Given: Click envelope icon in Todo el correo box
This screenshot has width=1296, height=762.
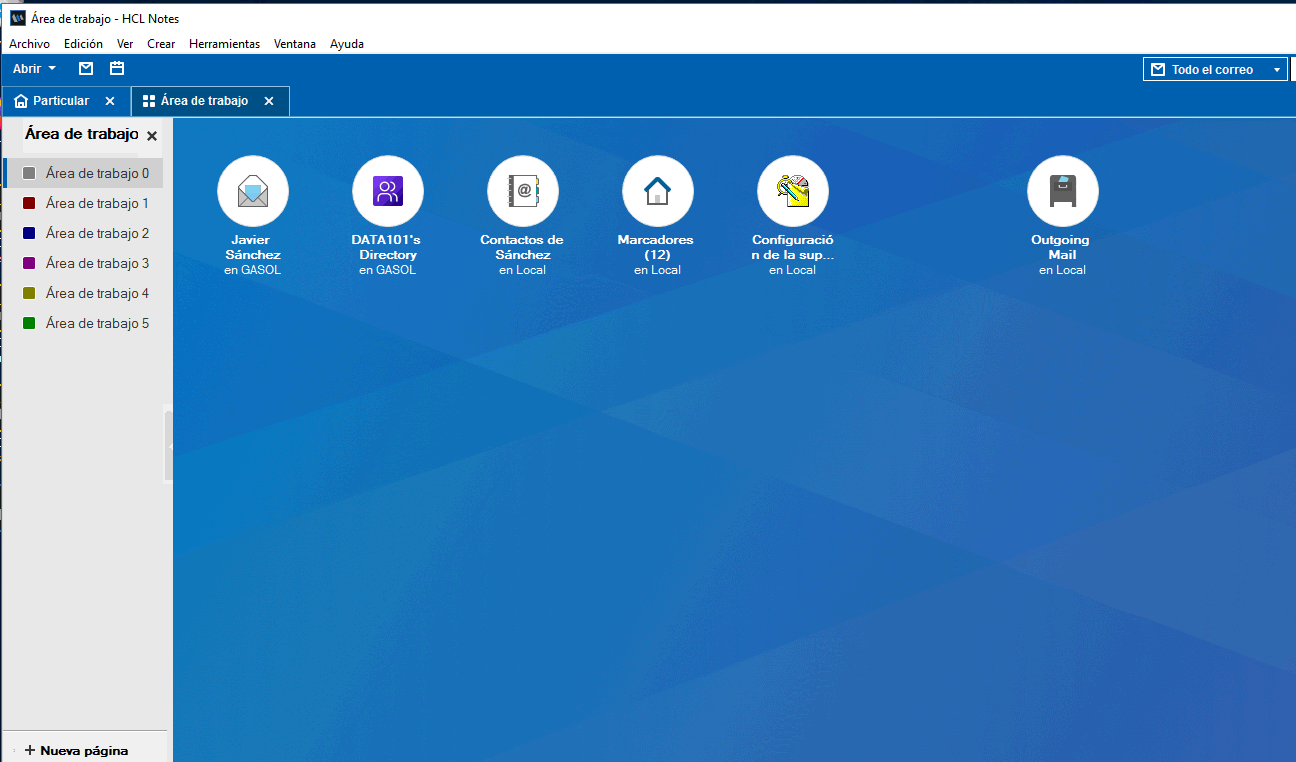Looking at the screenshot, I should click(x=1158, y=70).
